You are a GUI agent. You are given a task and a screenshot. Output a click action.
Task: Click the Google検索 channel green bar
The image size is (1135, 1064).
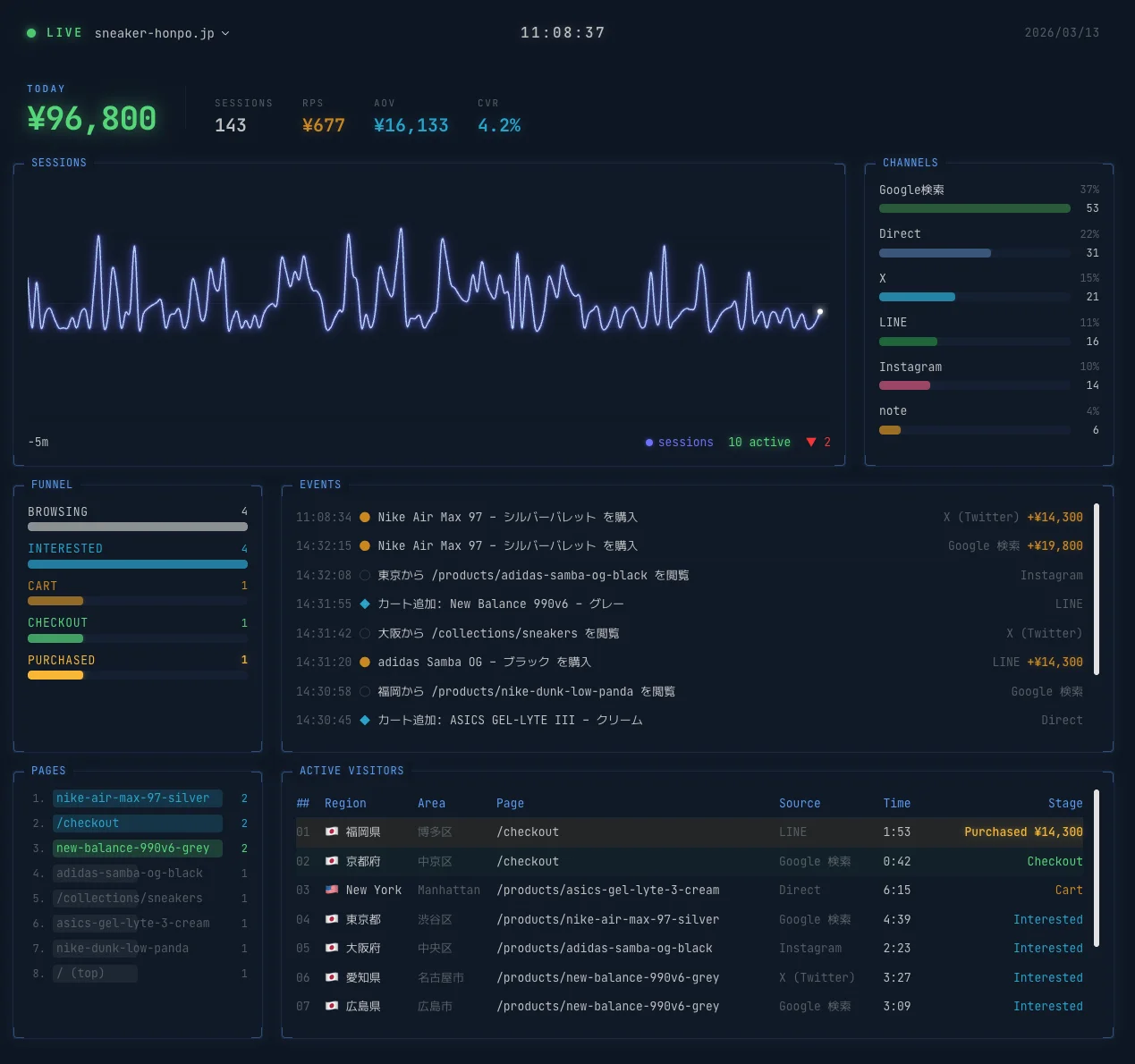[974, 208]
